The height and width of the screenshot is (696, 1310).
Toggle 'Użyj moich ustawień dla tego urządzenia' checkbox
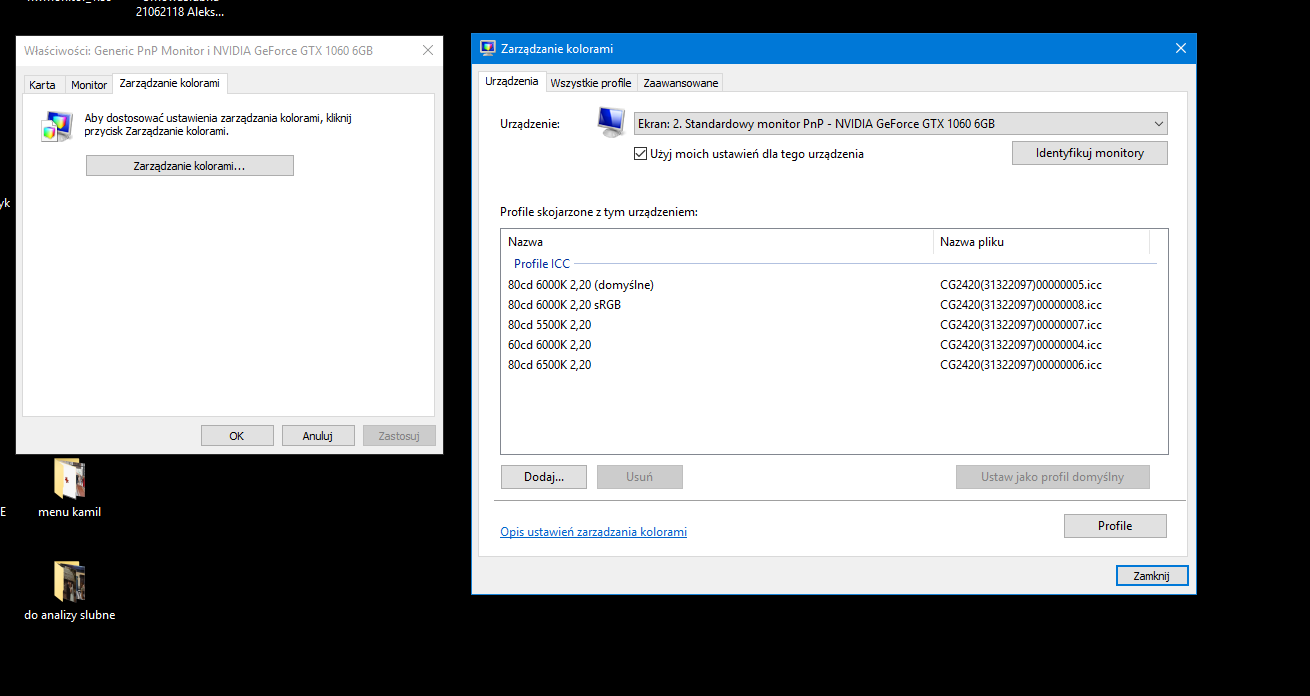[x=641, y=154]
